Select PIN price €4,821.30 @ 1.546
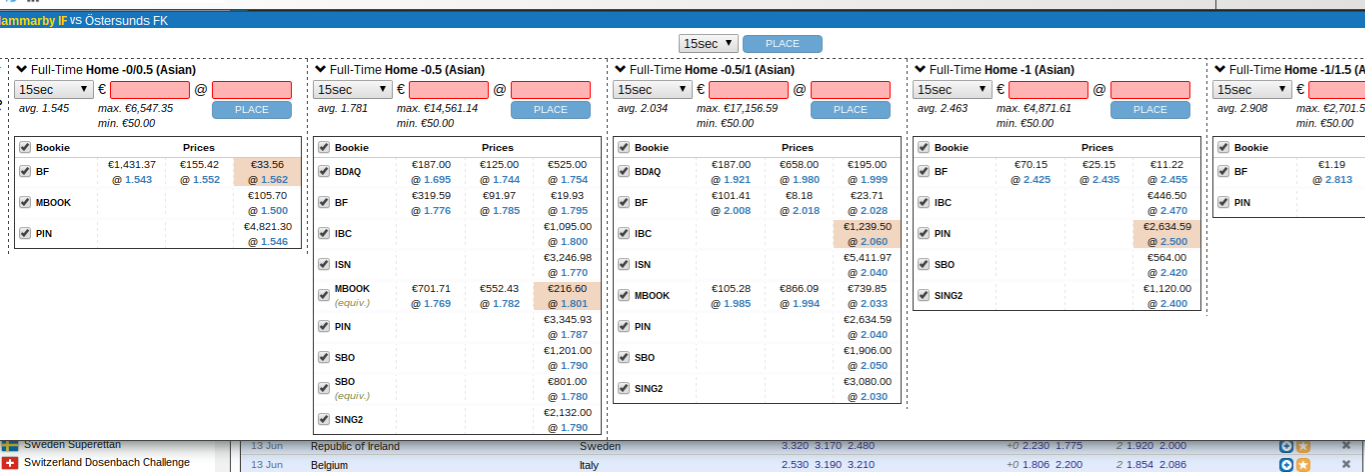 pyautogui.click(x=267, y=234)
